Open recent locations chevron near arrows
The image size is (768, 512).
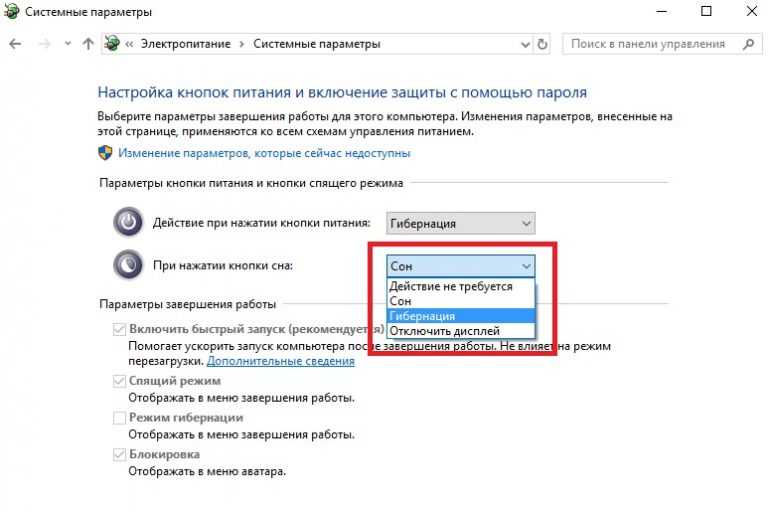click(68, 44)
